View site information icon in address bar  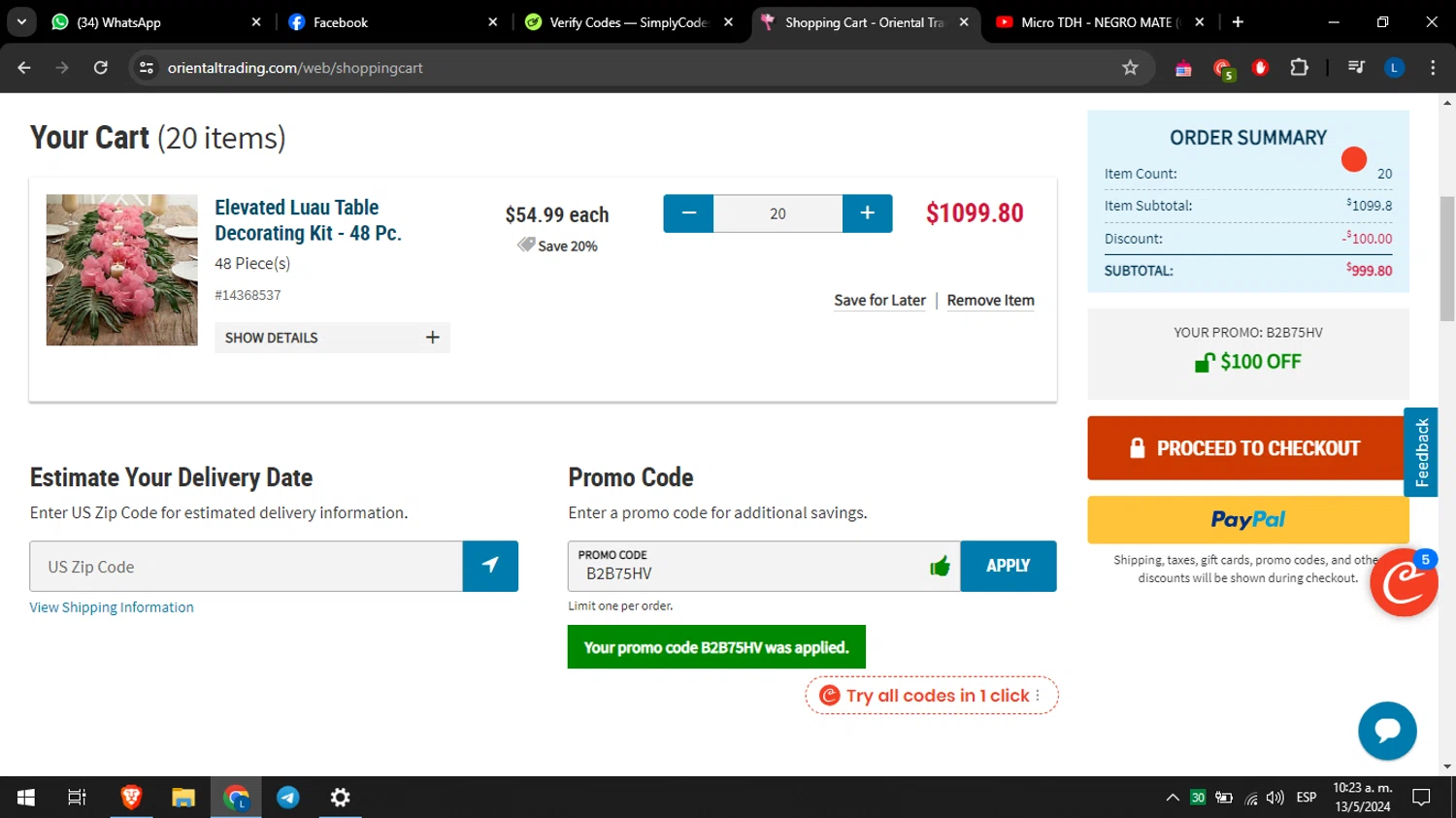coord(147,68)
